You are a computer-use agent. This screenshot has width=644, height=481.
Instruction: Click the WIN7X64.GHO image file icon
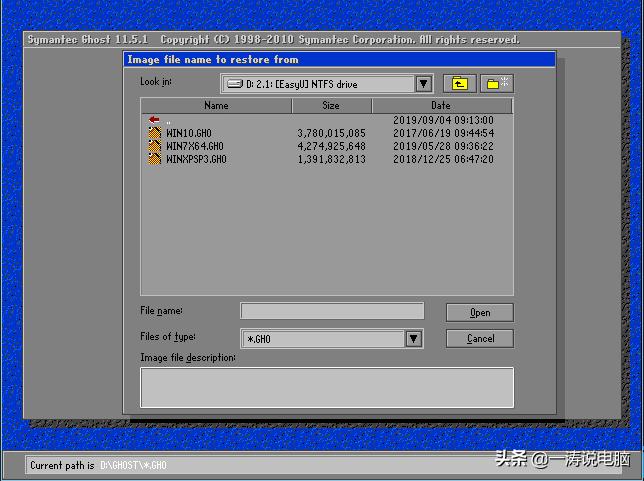154,146
